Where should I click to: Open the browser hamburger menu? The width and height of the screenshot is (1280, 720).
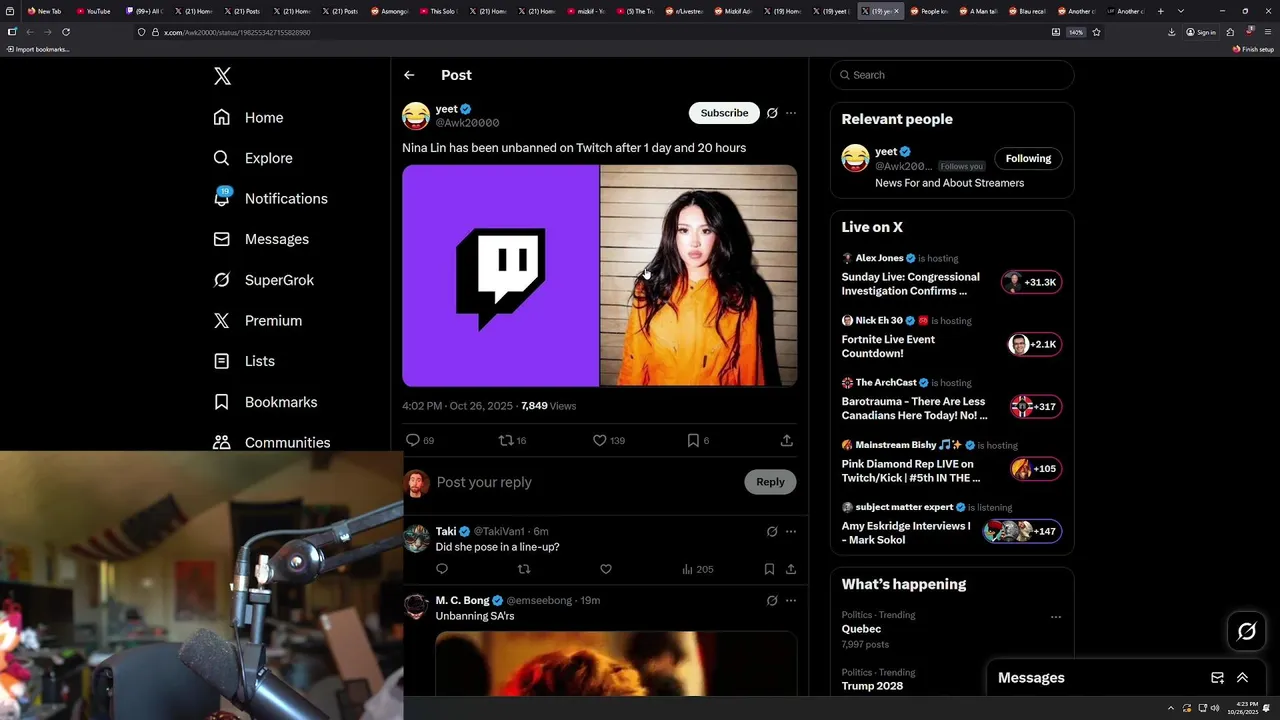(1268, 32)
